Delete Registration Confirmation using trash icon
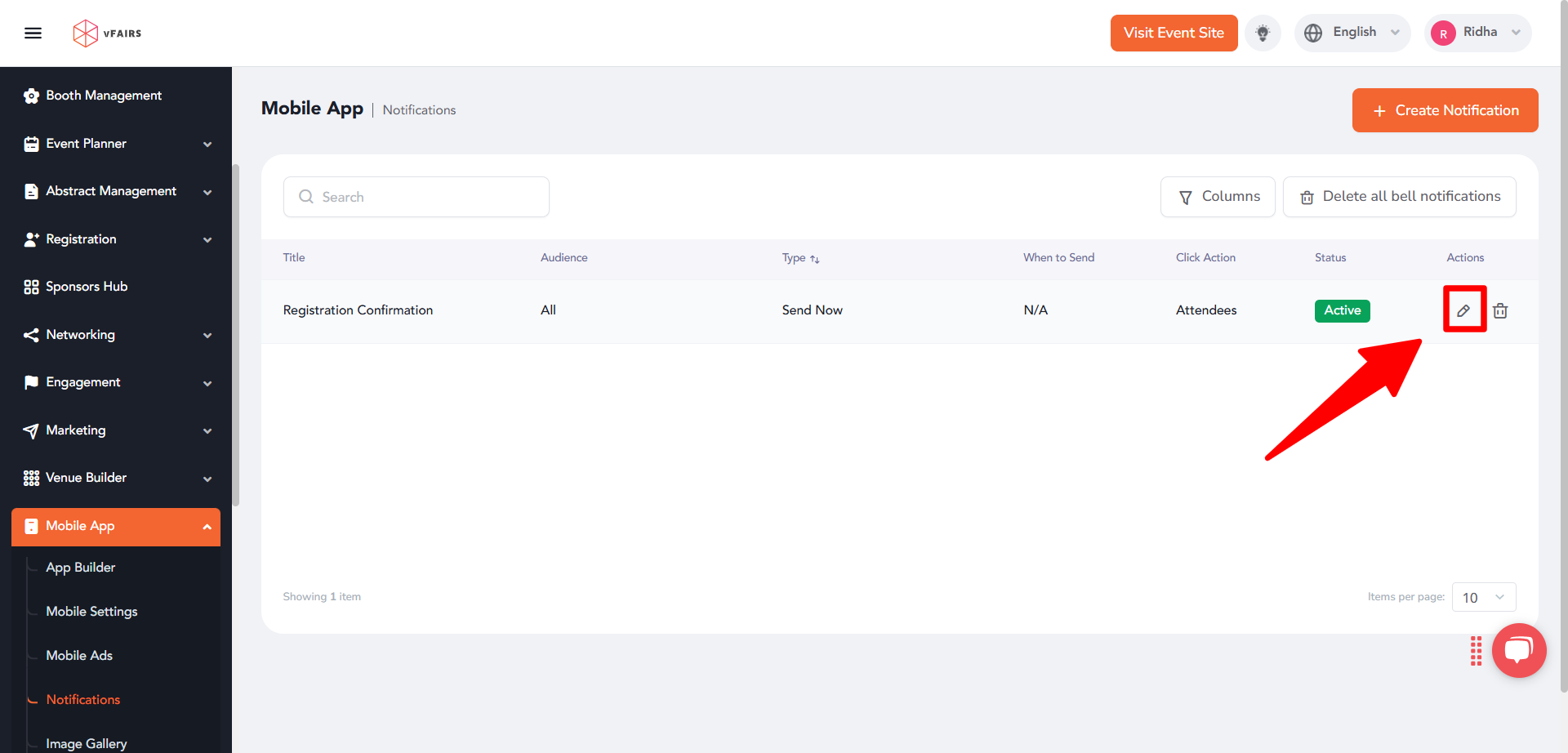The width and height of the screenshot is (1568, 753). click(x=1500, y=310)
